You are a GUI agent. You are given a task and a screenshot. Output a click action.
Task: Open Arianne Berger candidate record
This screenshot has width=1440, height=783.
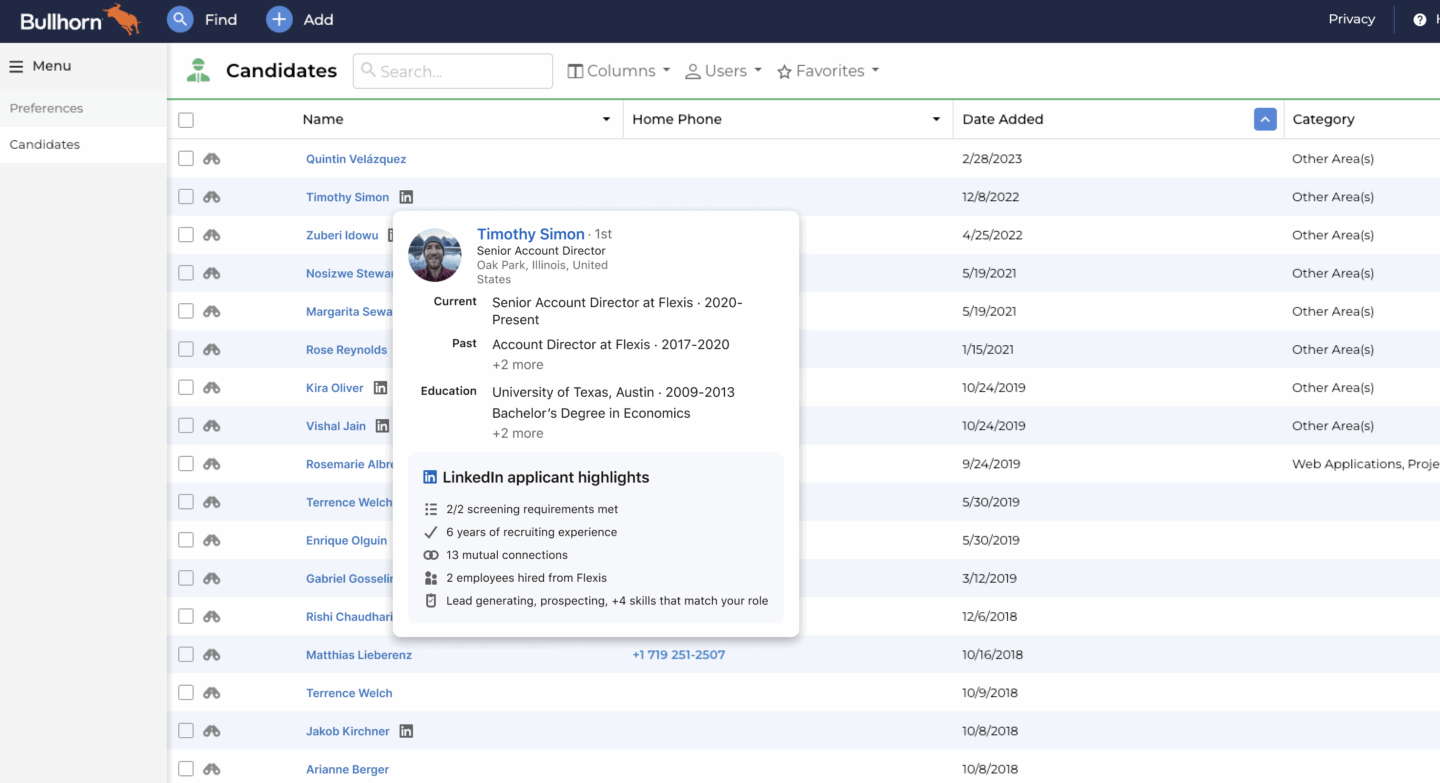click(347, 769)
